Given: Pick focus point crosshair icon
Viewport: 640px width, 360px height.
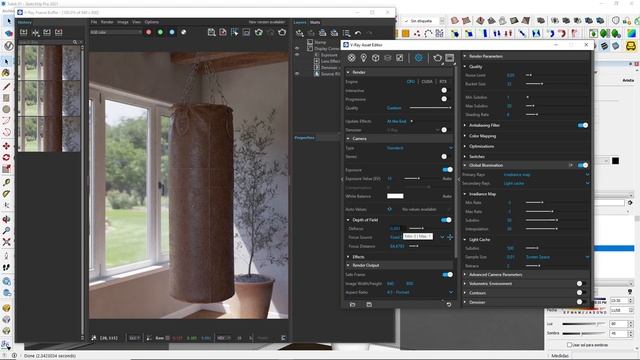Looking at the screenshot, I should (450, 237).
